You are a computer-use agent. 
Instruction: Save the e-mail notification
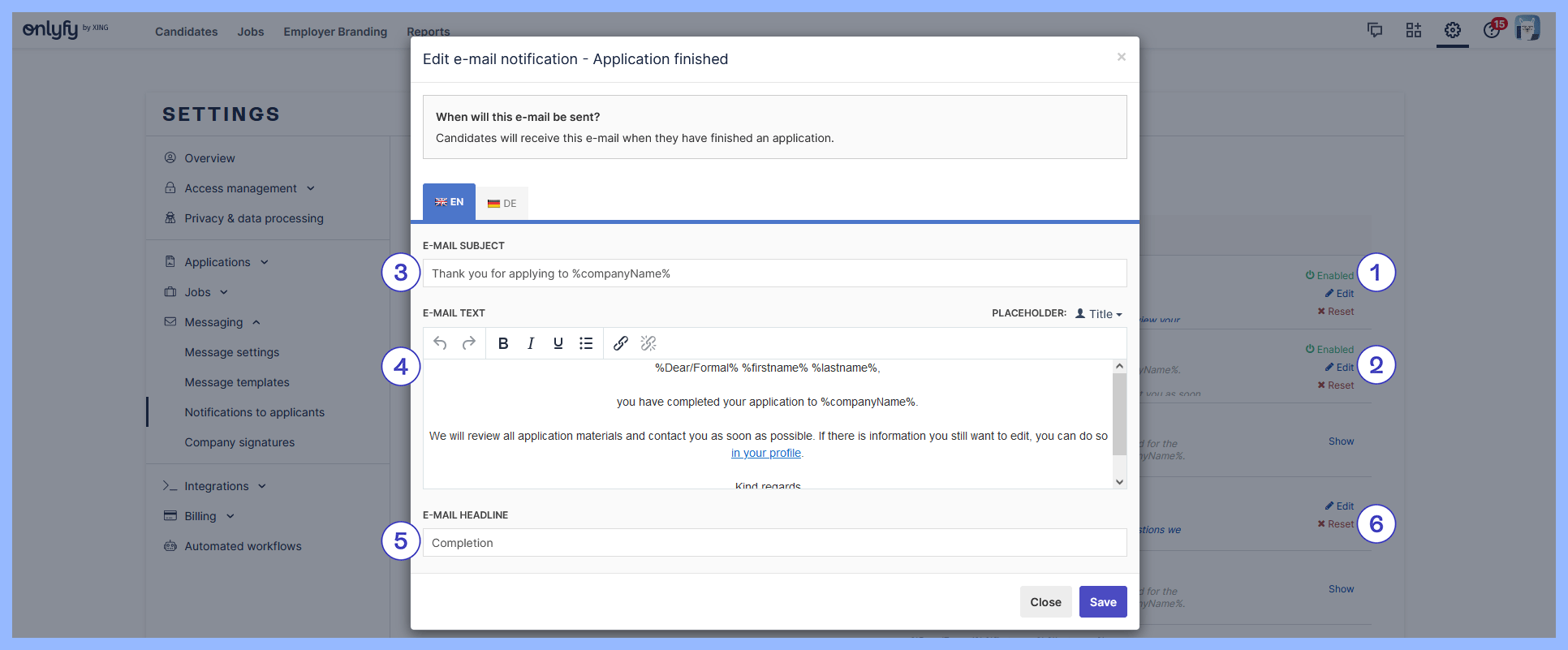click(x=1102, y=602)
